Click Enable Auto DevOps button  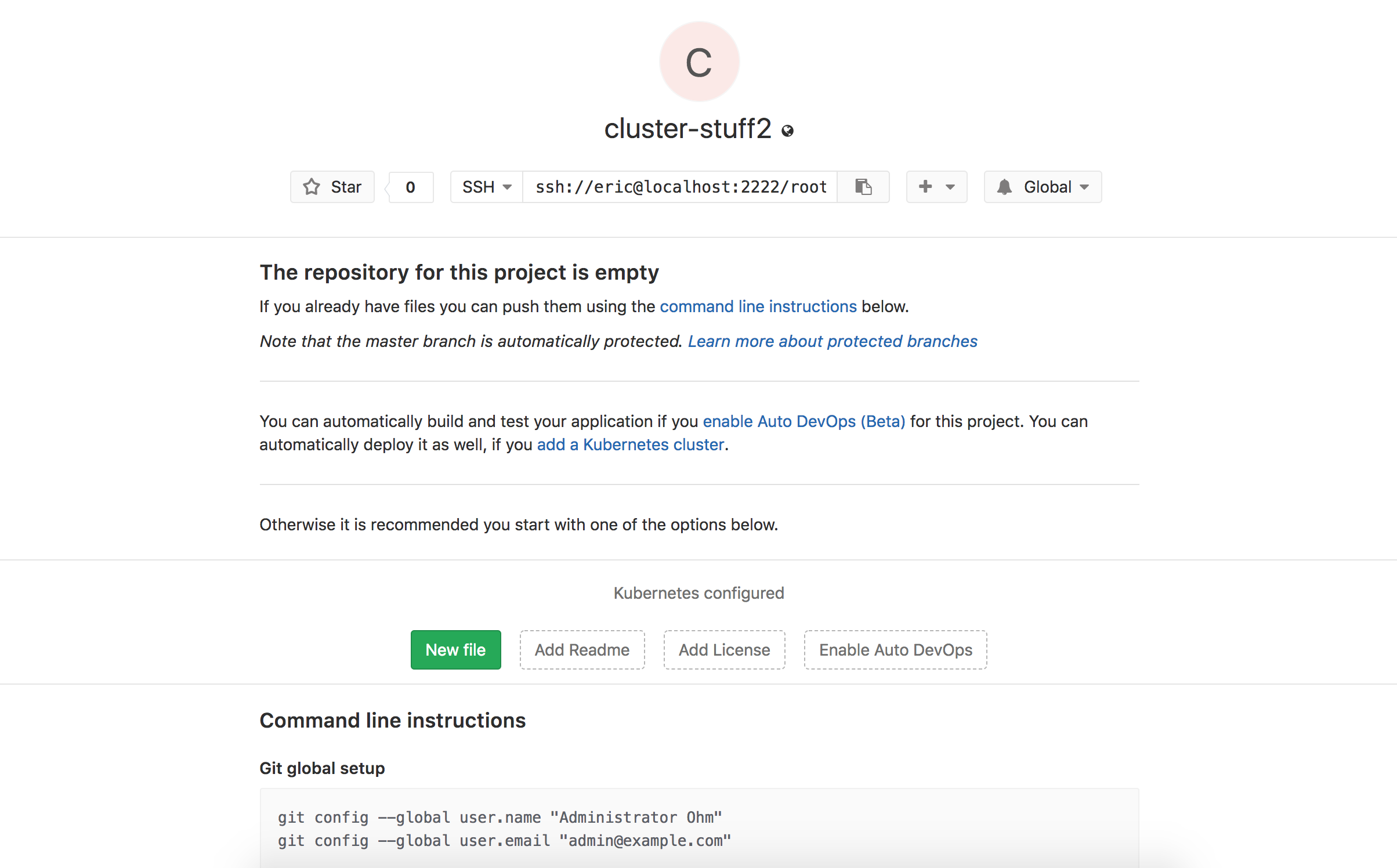(895, 650)
